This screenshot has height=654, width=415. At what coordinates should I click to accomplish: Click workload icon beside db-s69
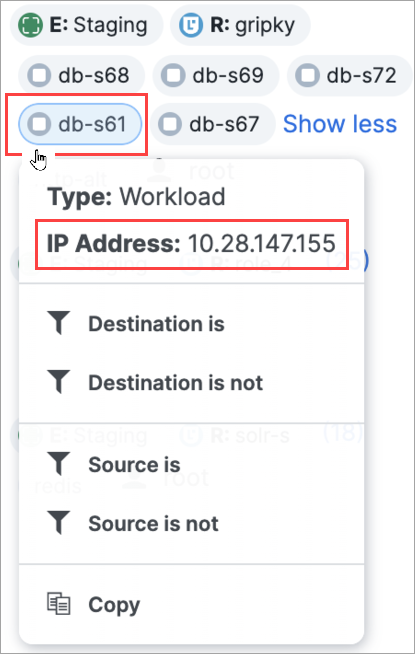coord(174,75)
